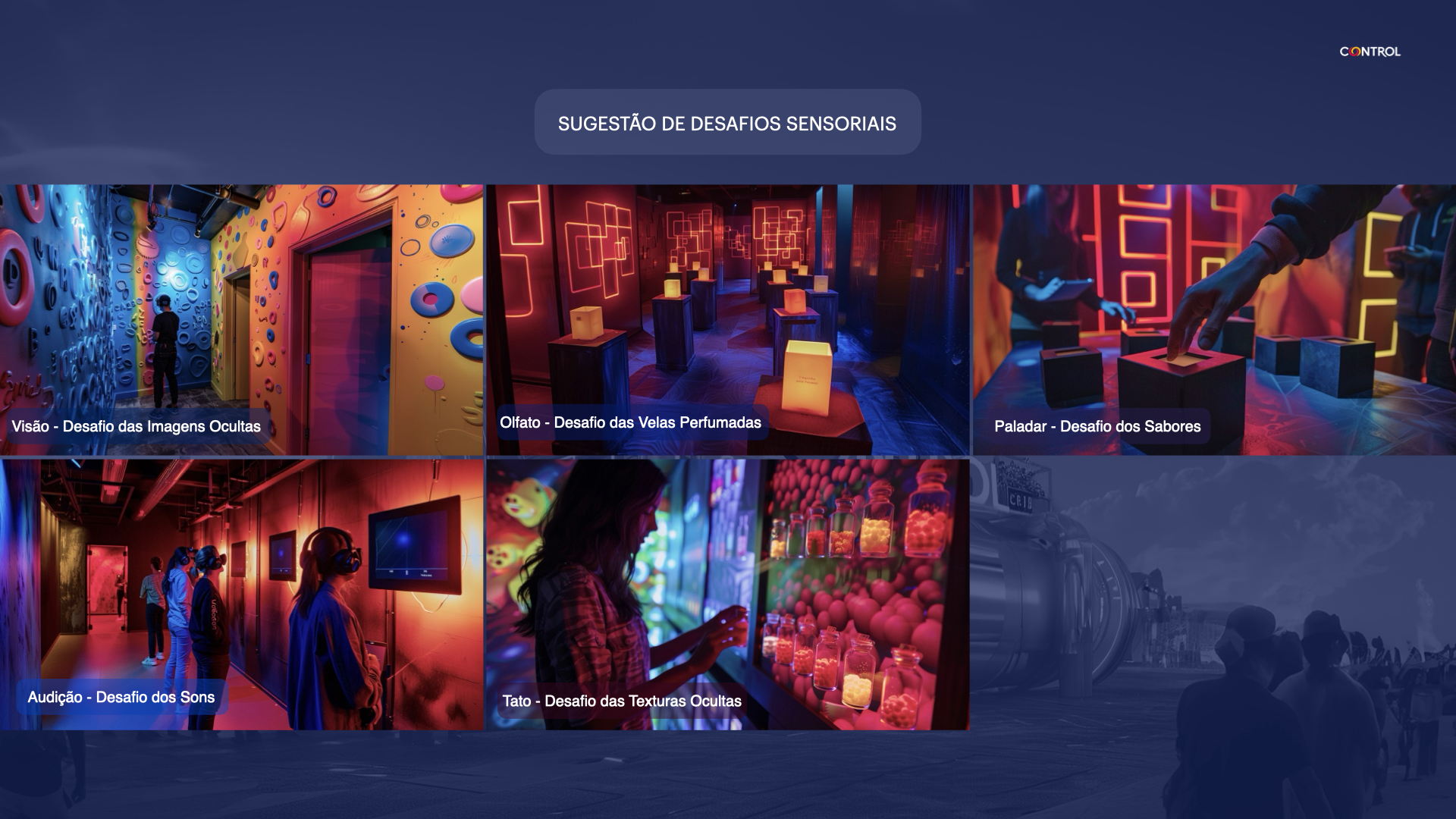The height and width of the screenshot is (819, 1456).
Task: Open the Olfato Velas Perfumadas room image
Action: tap(728, 319)
